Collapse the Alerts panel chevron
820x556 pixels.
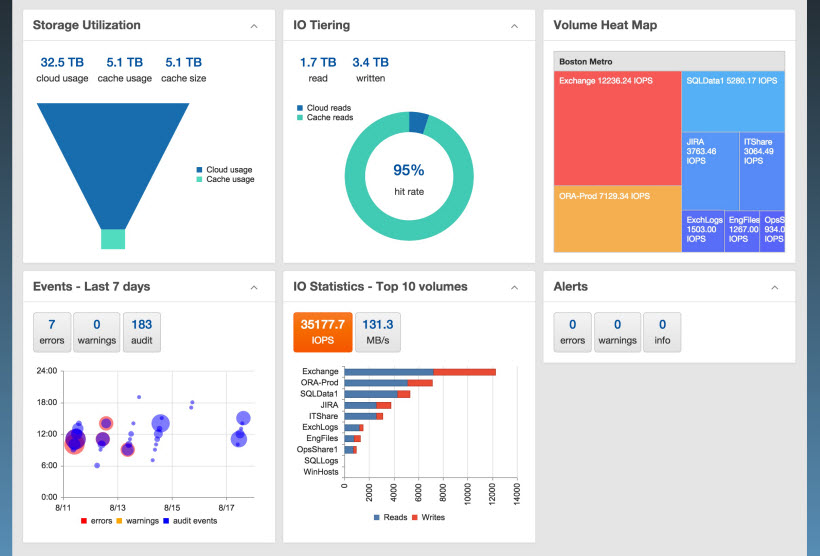point(775,287)
